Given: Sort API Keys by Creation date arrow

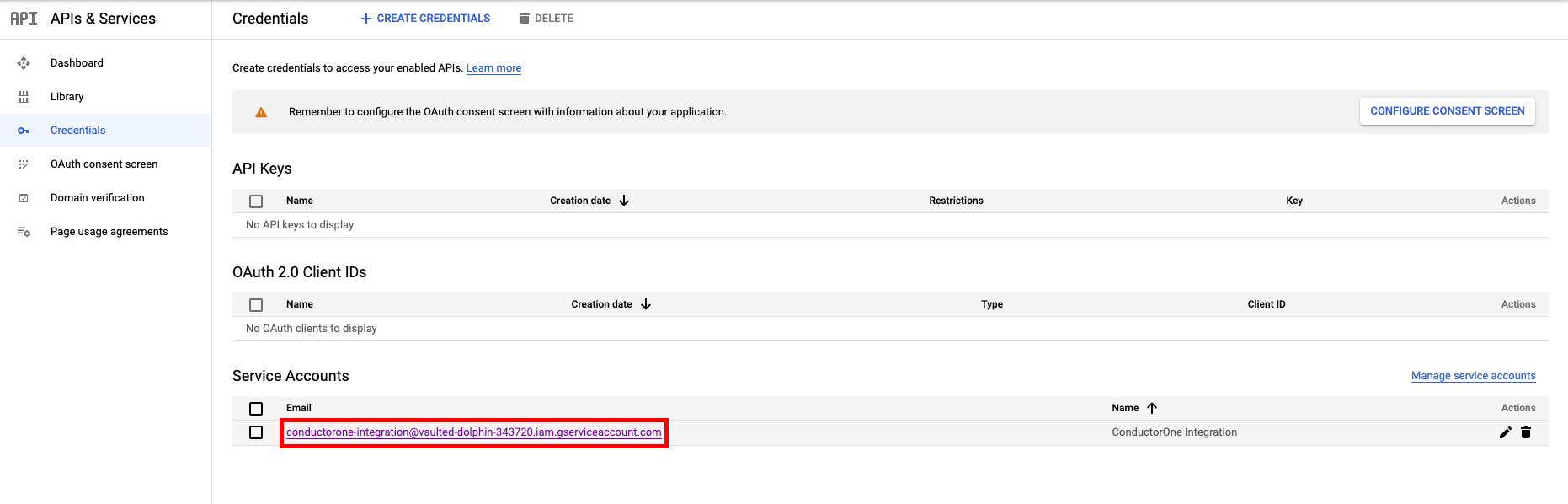Looking at the screenshot, I should click(624, 201).
